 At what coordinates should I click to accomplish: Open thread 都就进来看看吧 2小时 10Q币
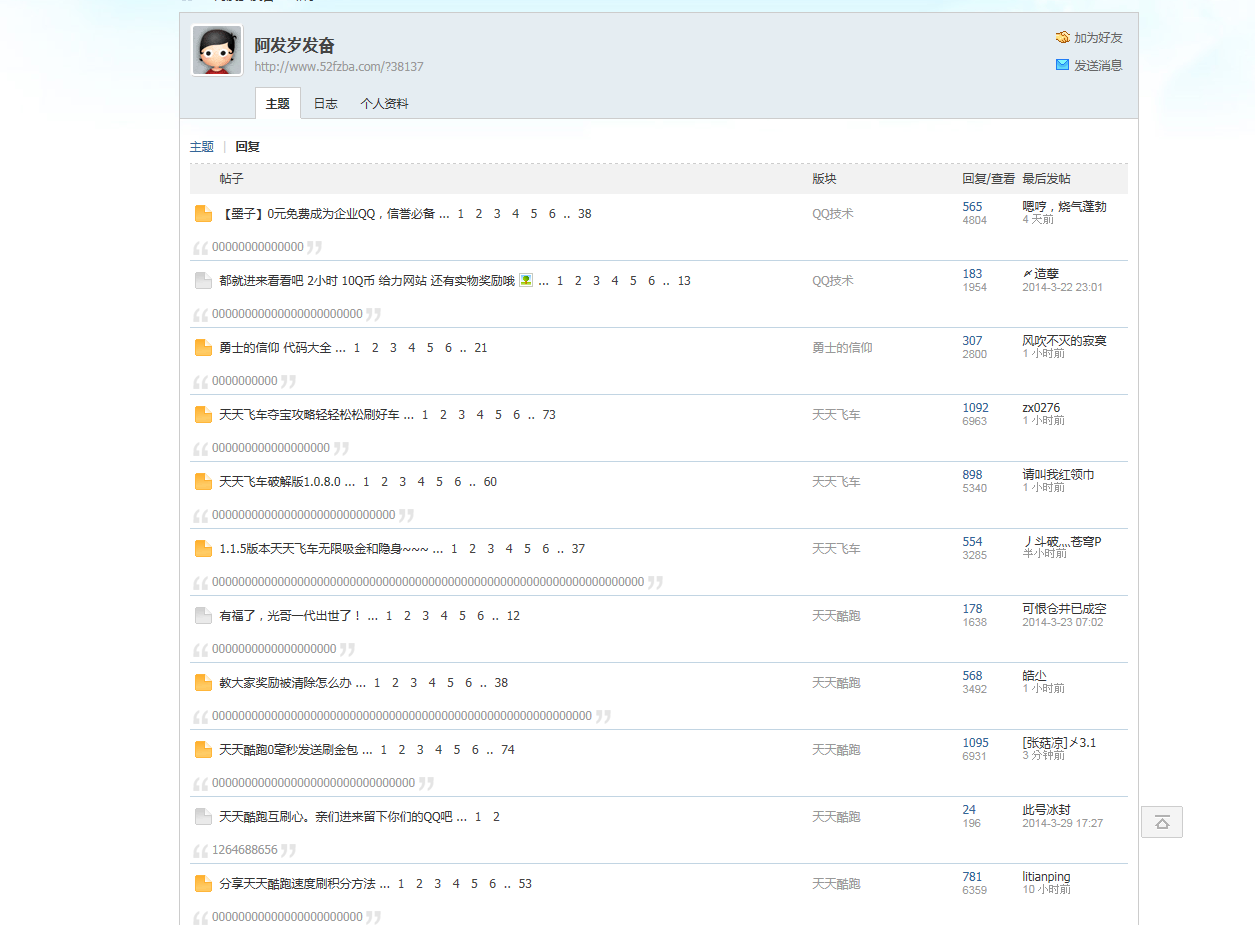tap(367, 280)
